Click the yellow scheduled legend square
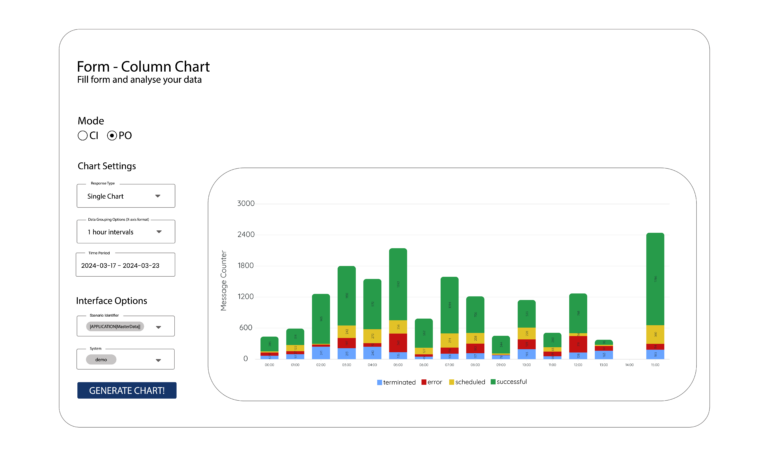Image resolution: width=768 pixels, height=453 pixels. coord(451,382)
